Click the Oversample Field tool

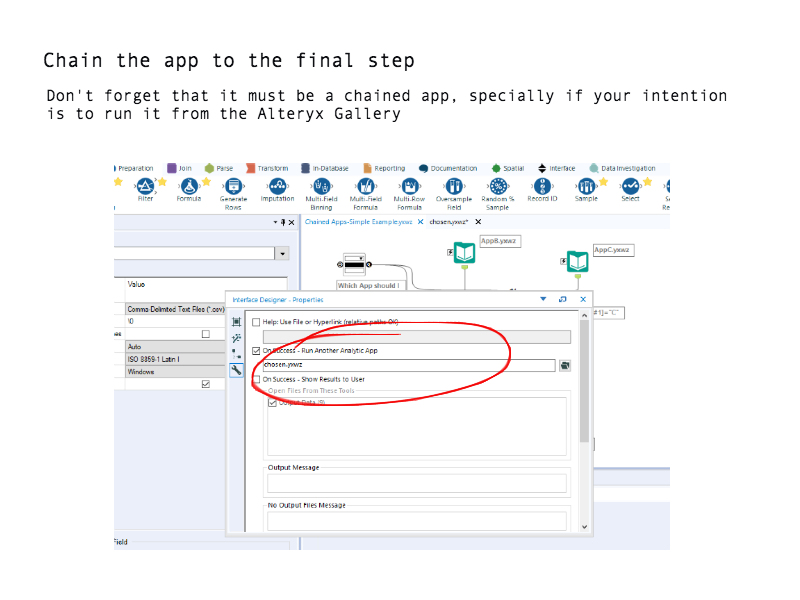pyautogui.click(x=454, y=187)
